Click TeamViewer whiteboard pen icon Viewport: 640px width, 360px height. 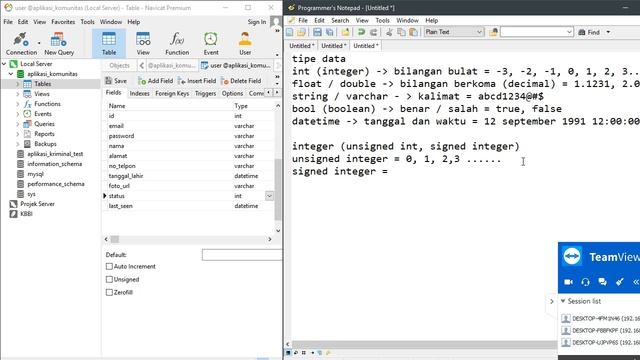620,282
